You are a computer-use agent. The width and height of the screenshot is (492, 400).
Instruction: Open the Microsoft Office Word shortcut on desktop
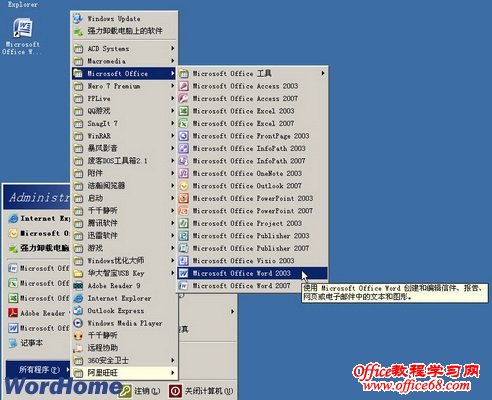click(x=22, y=37)
